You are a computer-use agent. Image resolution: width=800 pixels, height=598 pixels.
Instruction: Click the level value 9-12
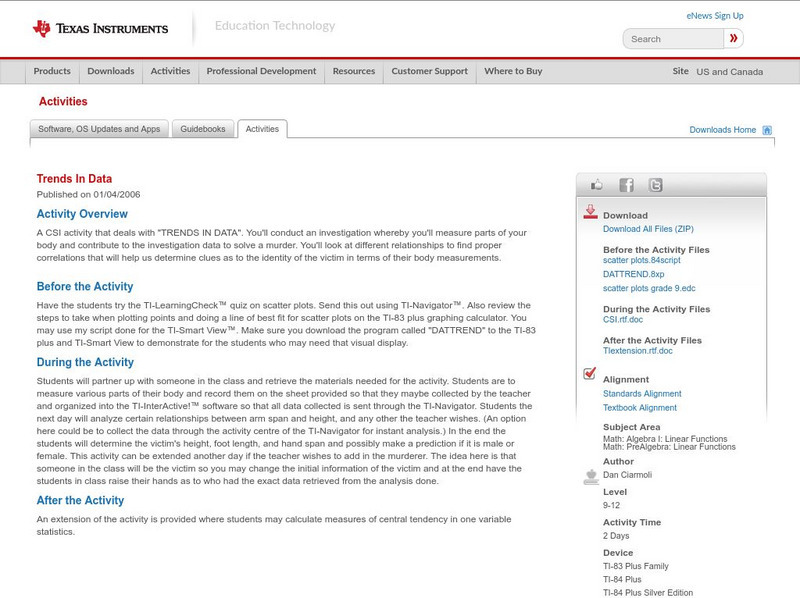point(611,506)
